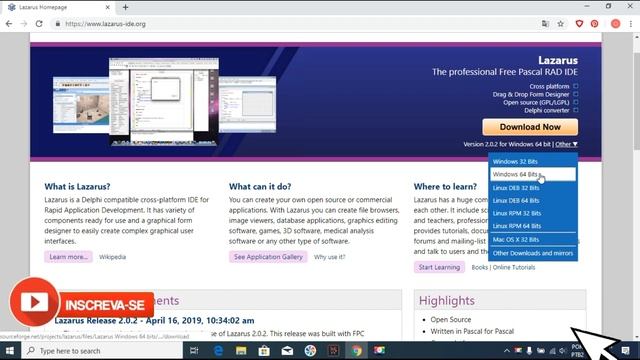Choose Linux RPM 32 Bits download
The width and height of the screenshot is (640, 360).
click(533, 213)
